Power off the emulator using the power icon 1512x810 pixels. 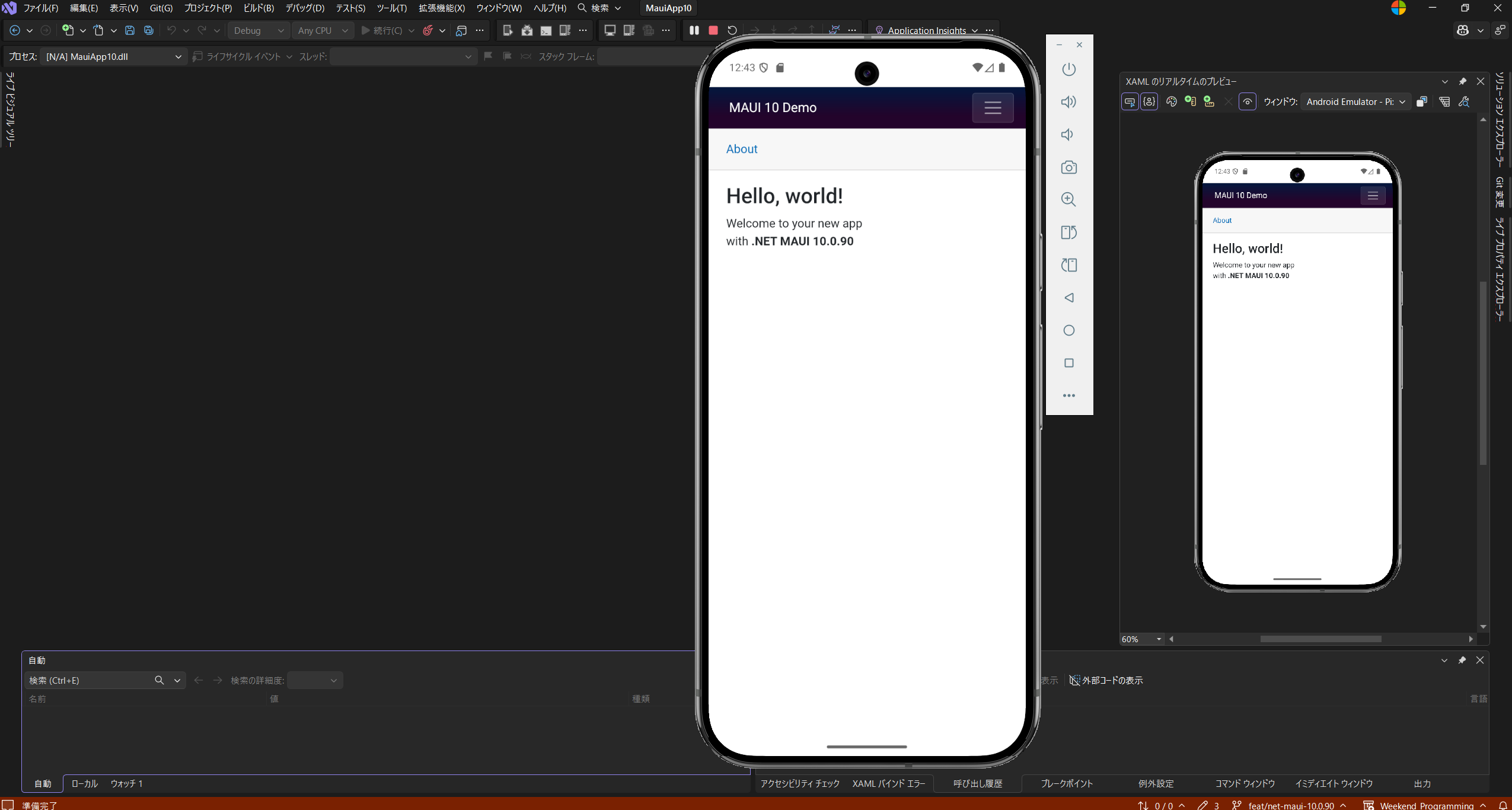click(x=1068, y=69)
